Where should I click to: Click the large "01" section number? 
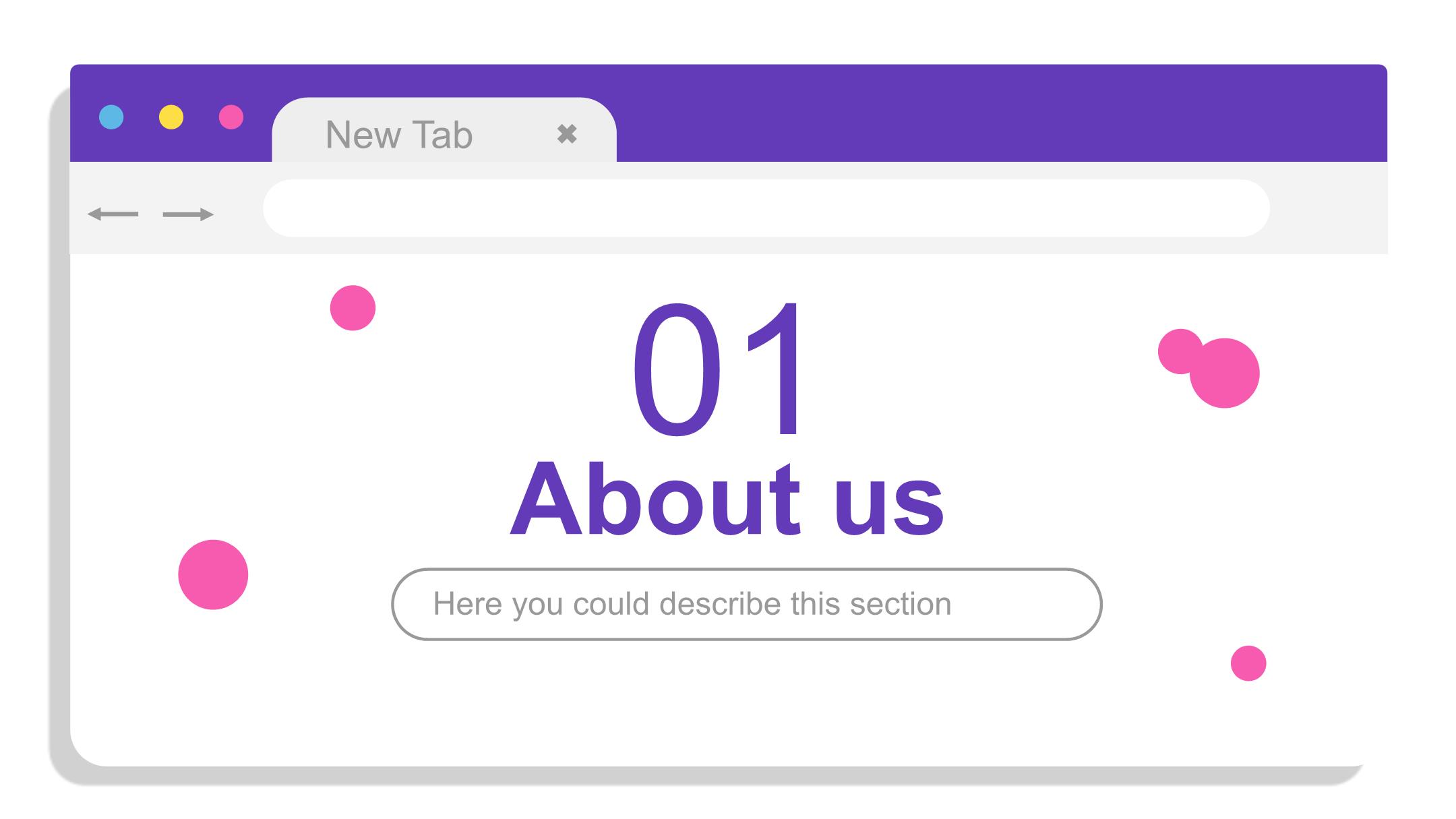(717, 369)
